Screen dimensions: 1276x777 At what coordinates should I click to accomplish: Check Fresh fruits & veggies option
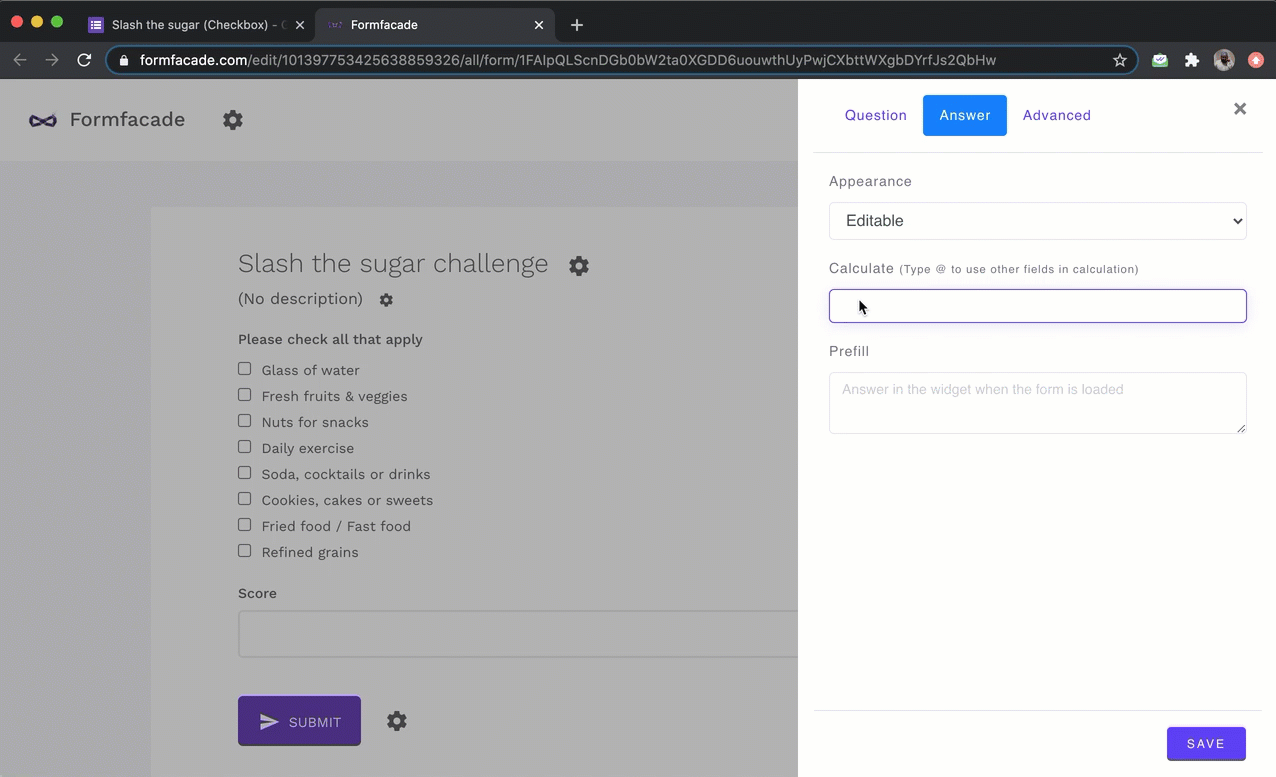click(x=244, y=395)
